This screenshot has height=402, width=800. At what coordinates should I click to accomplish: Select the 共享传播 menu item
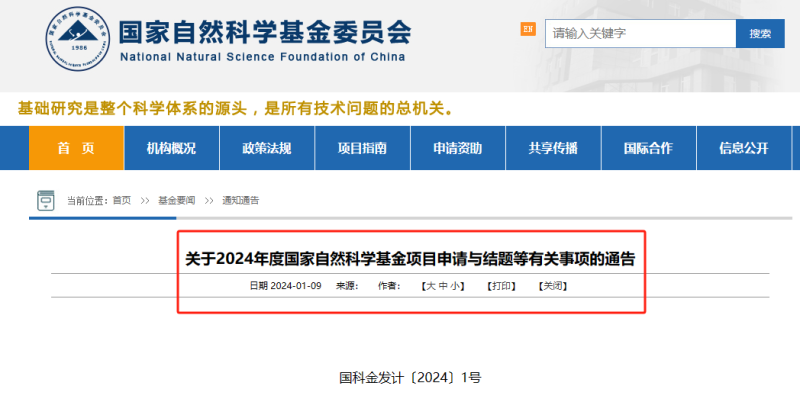click(x=553, y=148)
